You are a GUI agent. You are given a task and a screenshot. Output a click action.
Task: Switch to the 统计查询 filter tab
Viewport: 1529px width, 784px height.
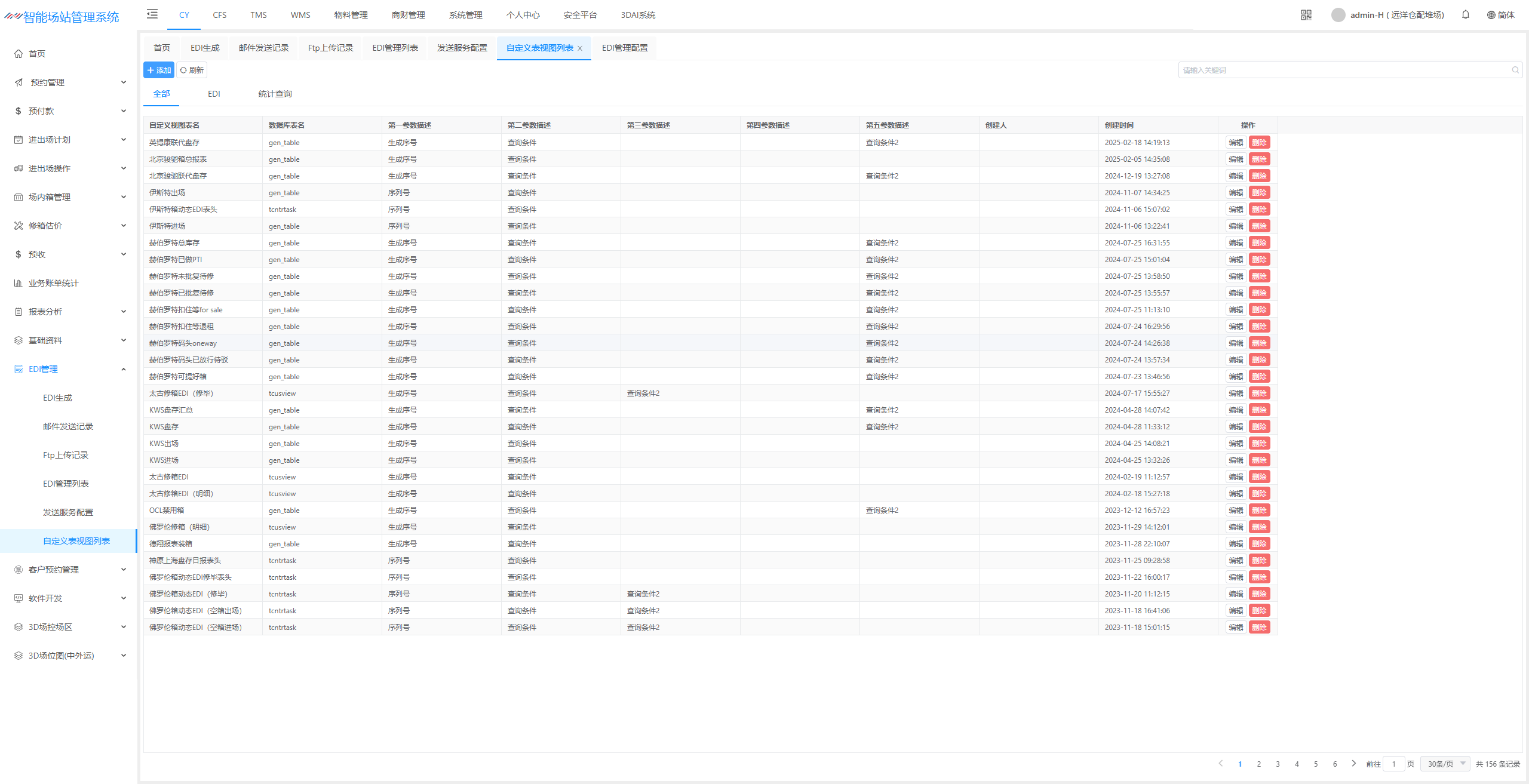[275, 94]
